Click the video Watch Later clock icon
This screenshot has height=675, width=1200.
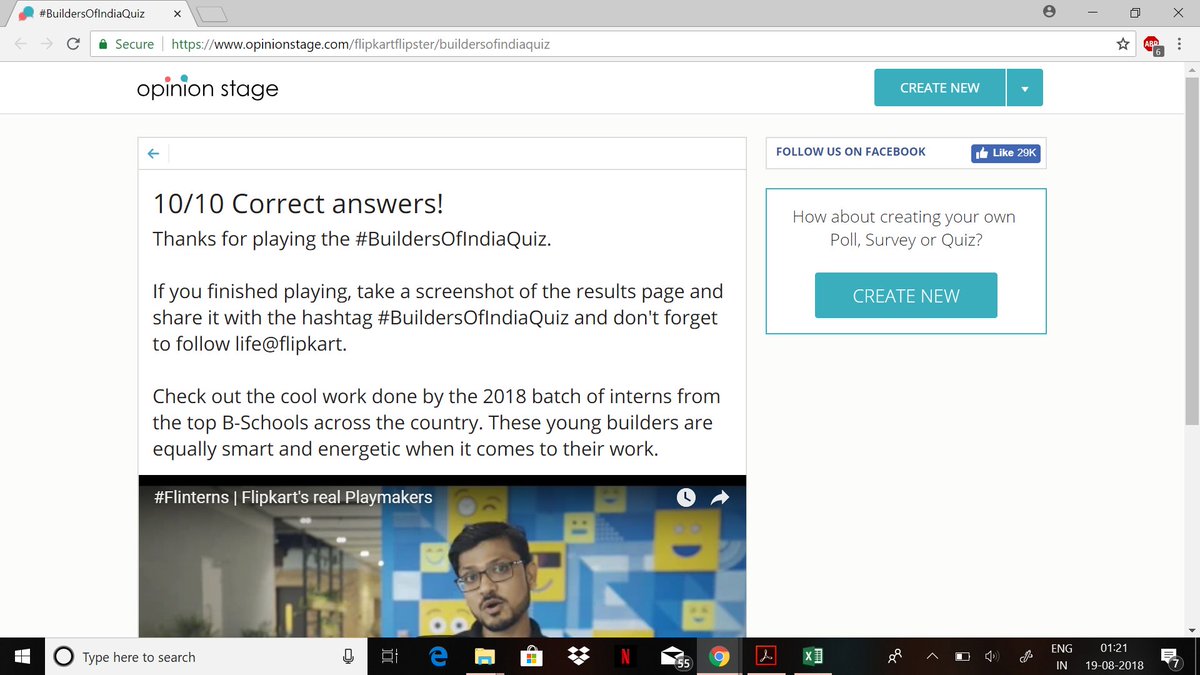tap(686, 497)
